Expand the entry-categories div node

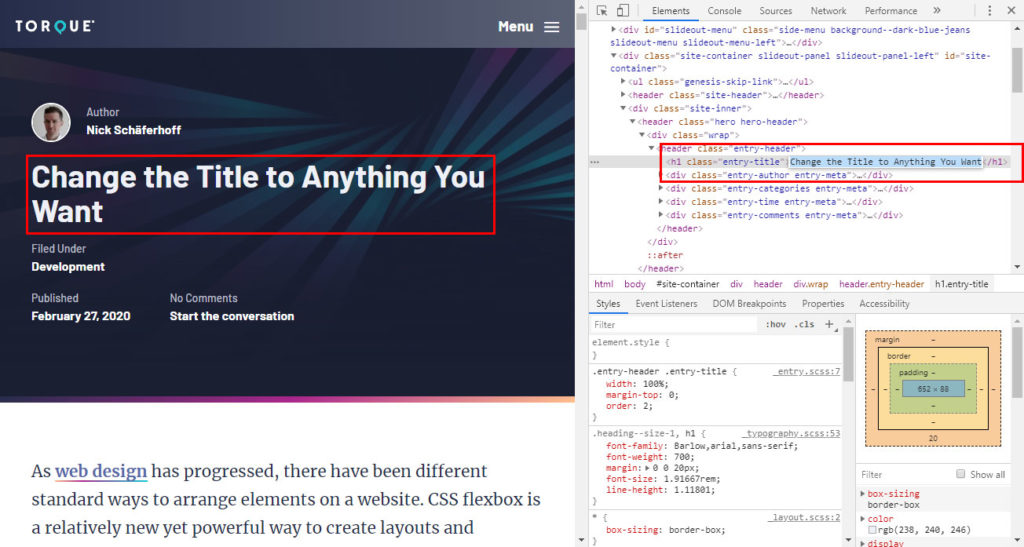(661, 189)
